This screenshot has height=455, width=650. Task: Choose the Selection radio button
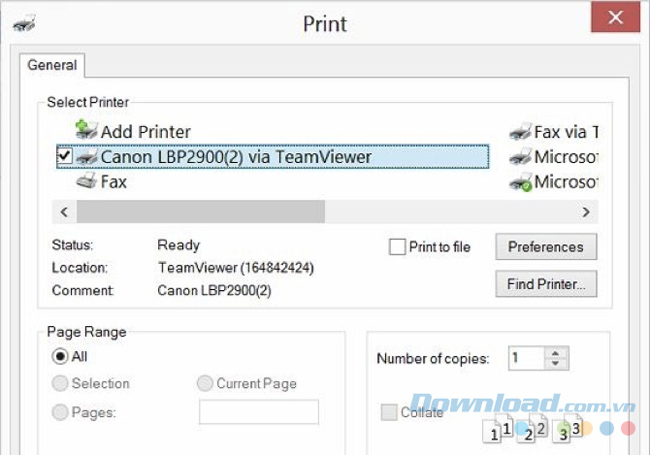coord(60,383)
